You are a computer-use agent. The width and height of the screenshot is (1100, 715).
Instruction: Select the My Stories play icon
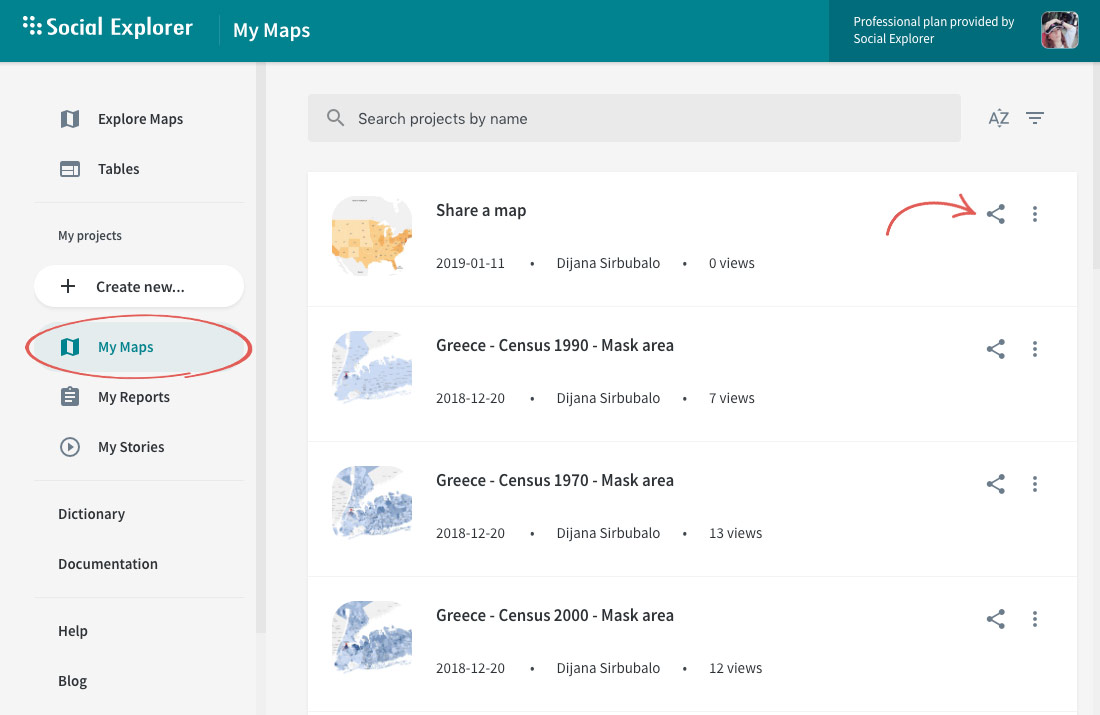point(69,446)
